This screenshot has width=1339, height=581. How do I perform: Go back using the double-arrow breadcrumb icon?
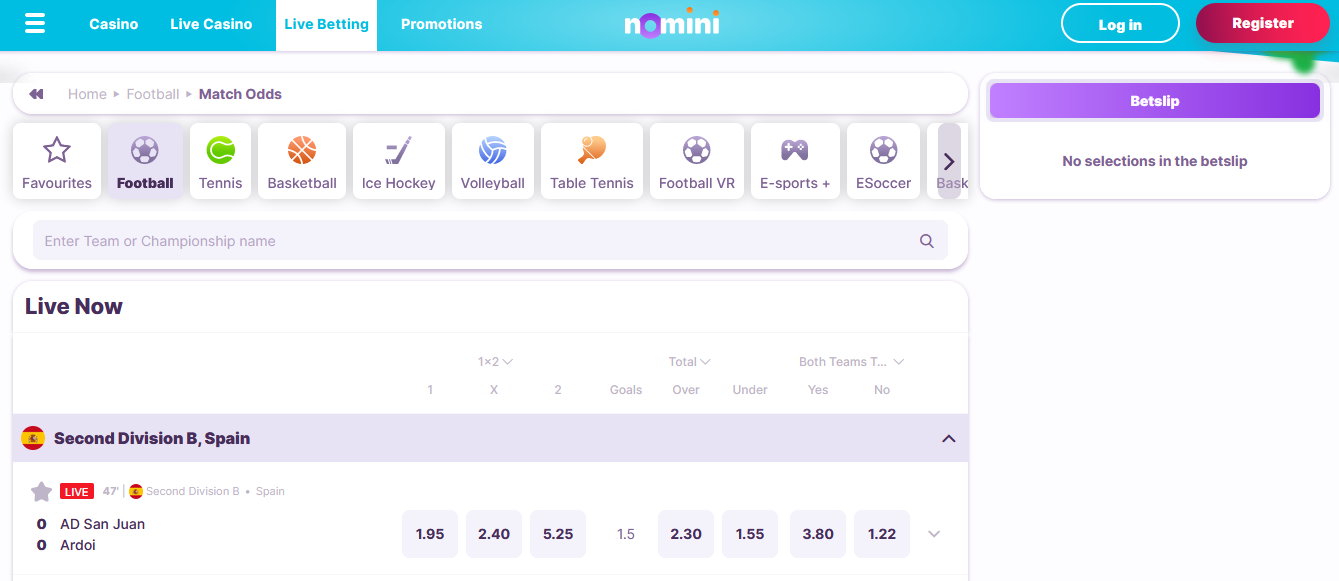(36, 94)
